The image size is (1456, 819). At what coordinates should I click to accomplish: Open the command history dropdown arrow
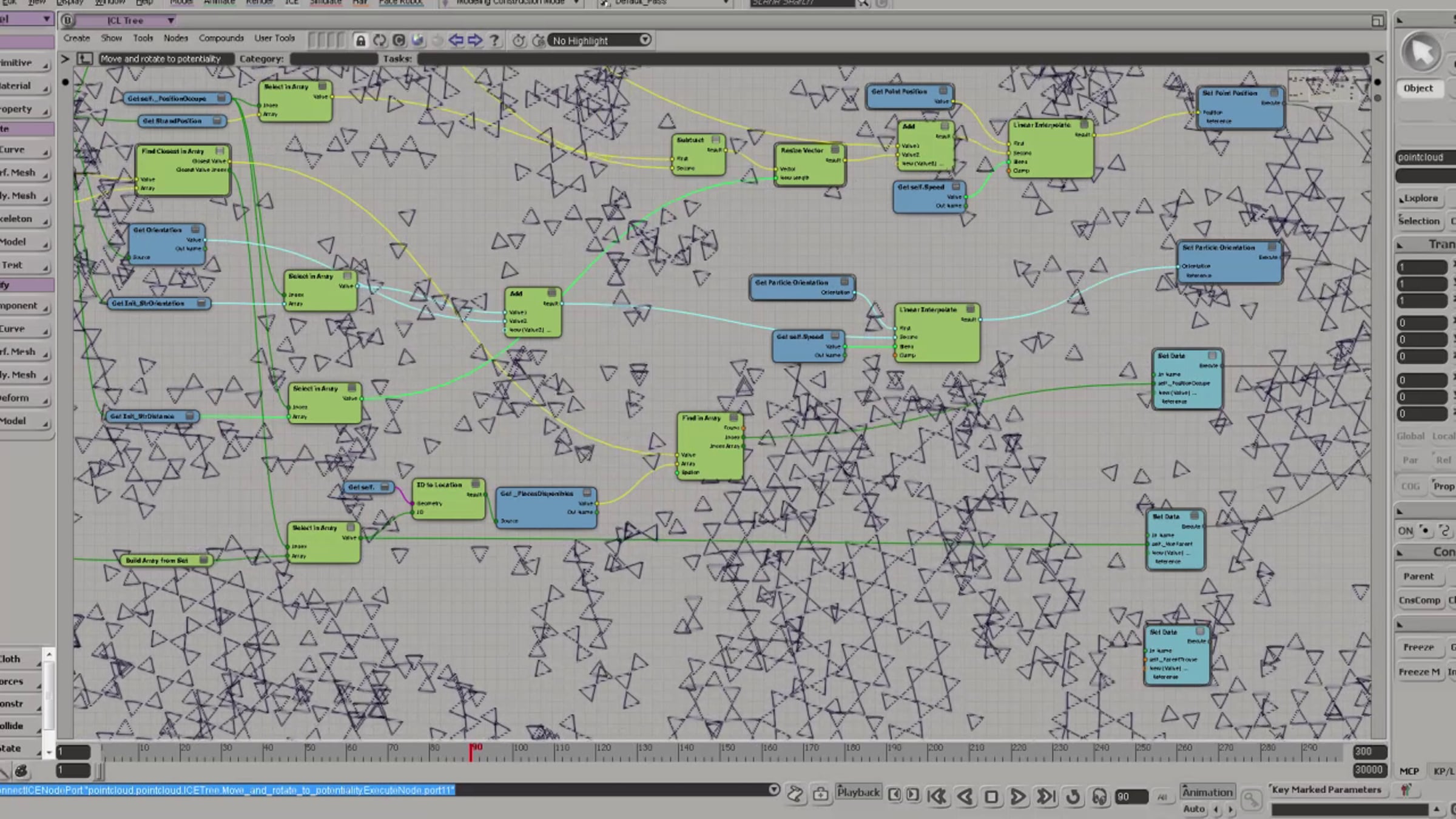[x=773, y=790]
